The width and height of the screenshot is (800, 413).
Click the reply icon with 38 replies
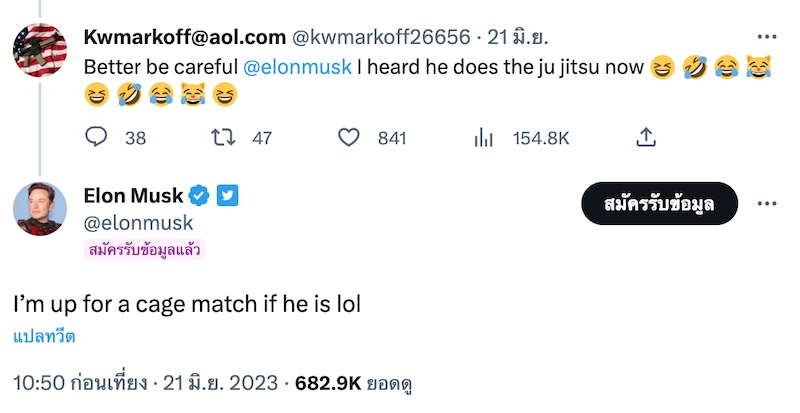[97, 138]
